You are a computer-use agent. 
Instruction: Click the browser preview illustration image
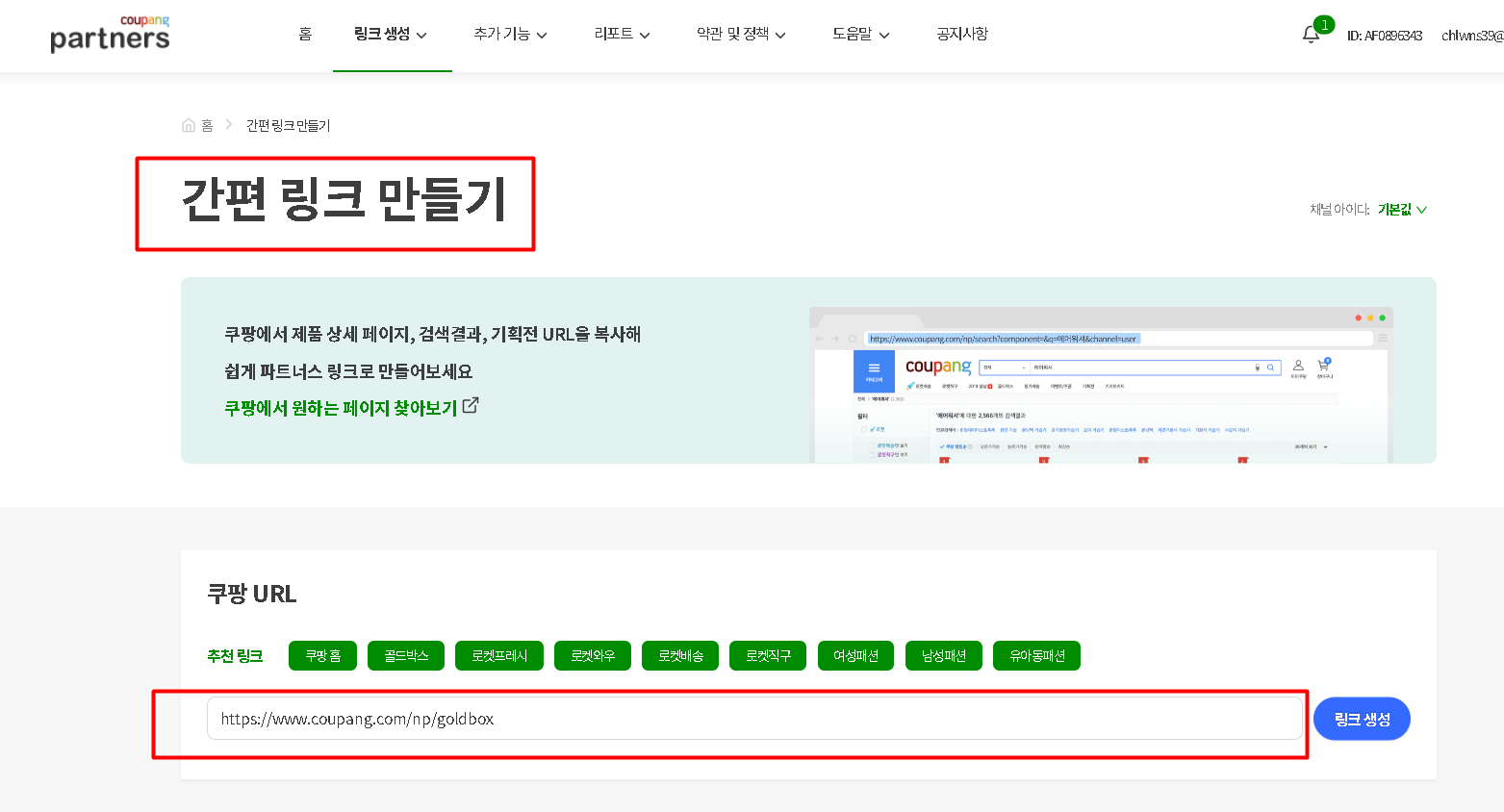(1101, 385)
